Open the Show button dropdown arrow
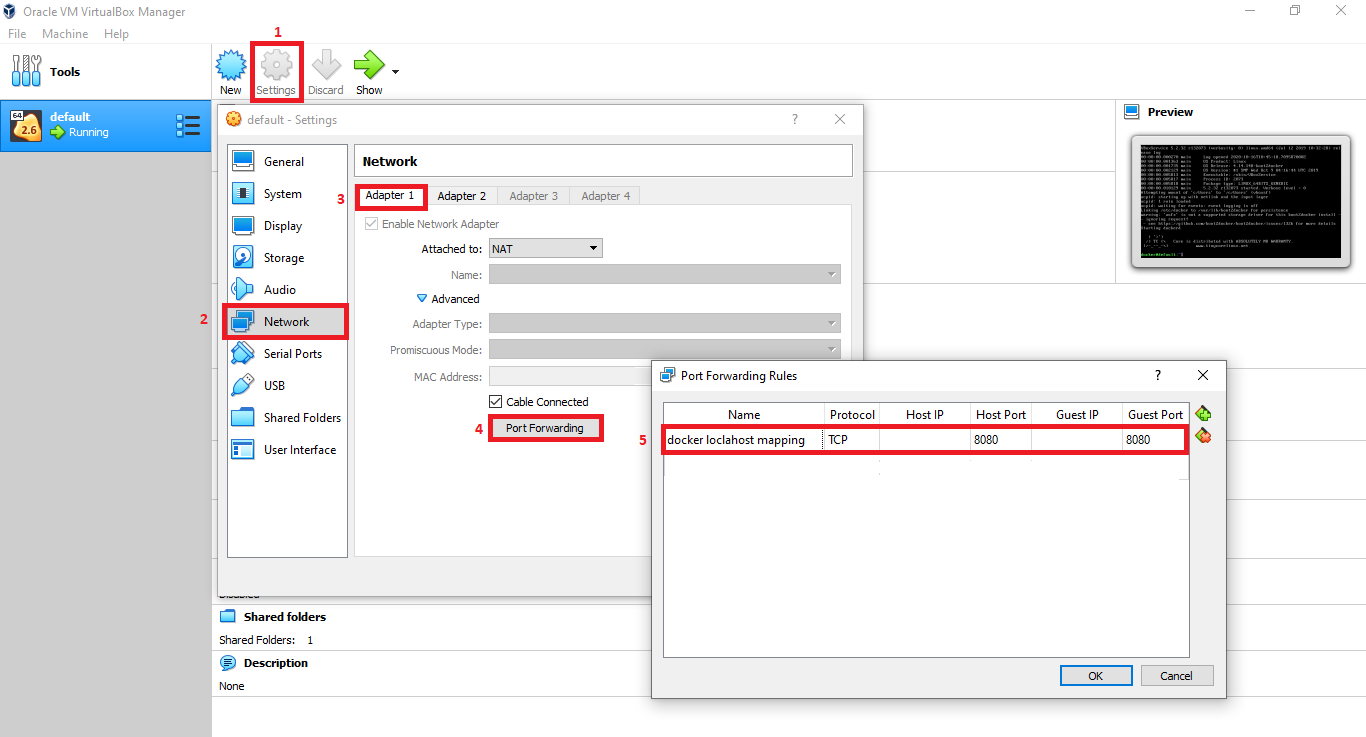The width and height of the screenshot is (1366, 737). tap(395, 72)
